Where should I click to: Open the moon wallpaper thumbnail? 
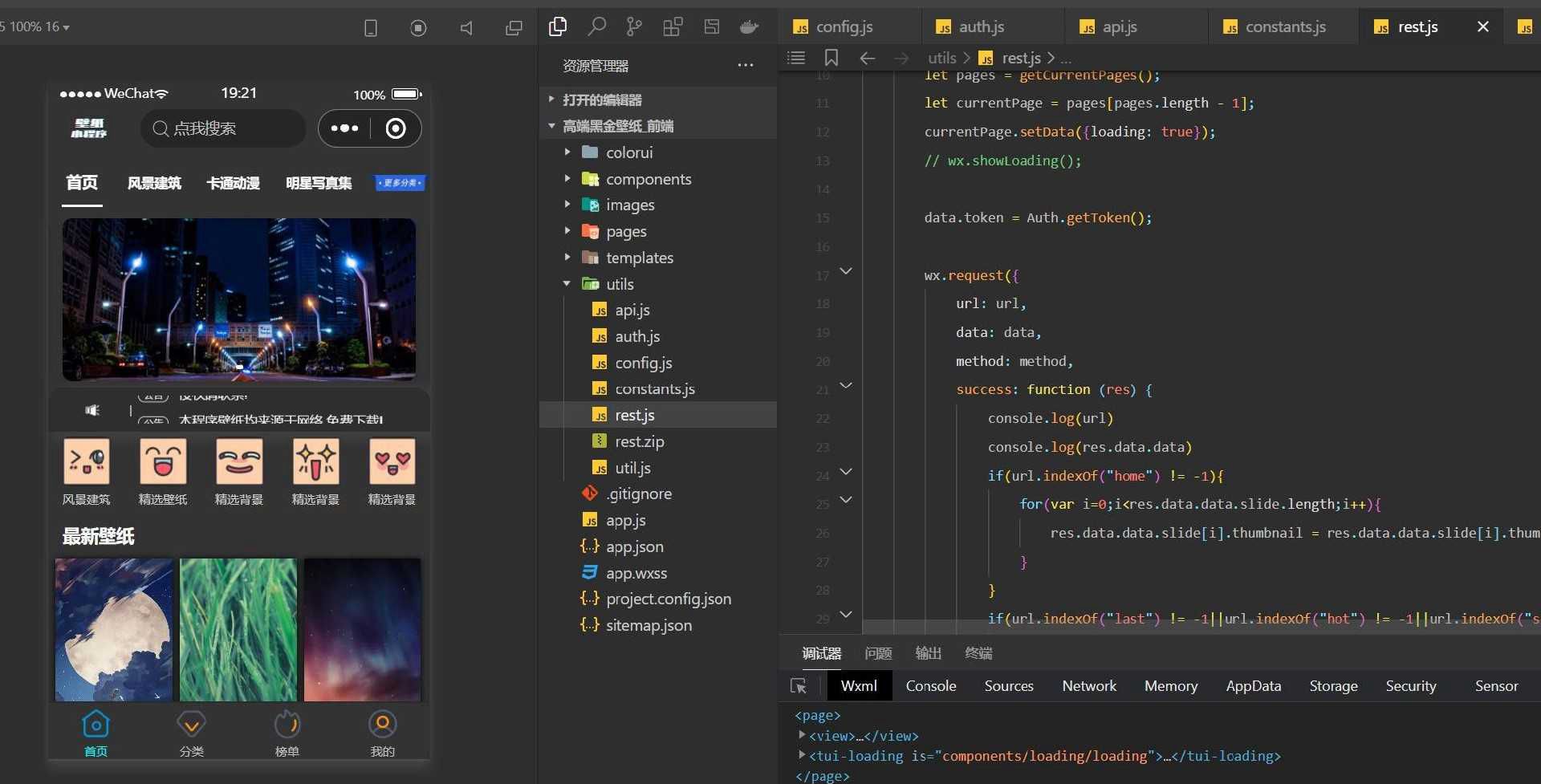click(x=114, y=630)
